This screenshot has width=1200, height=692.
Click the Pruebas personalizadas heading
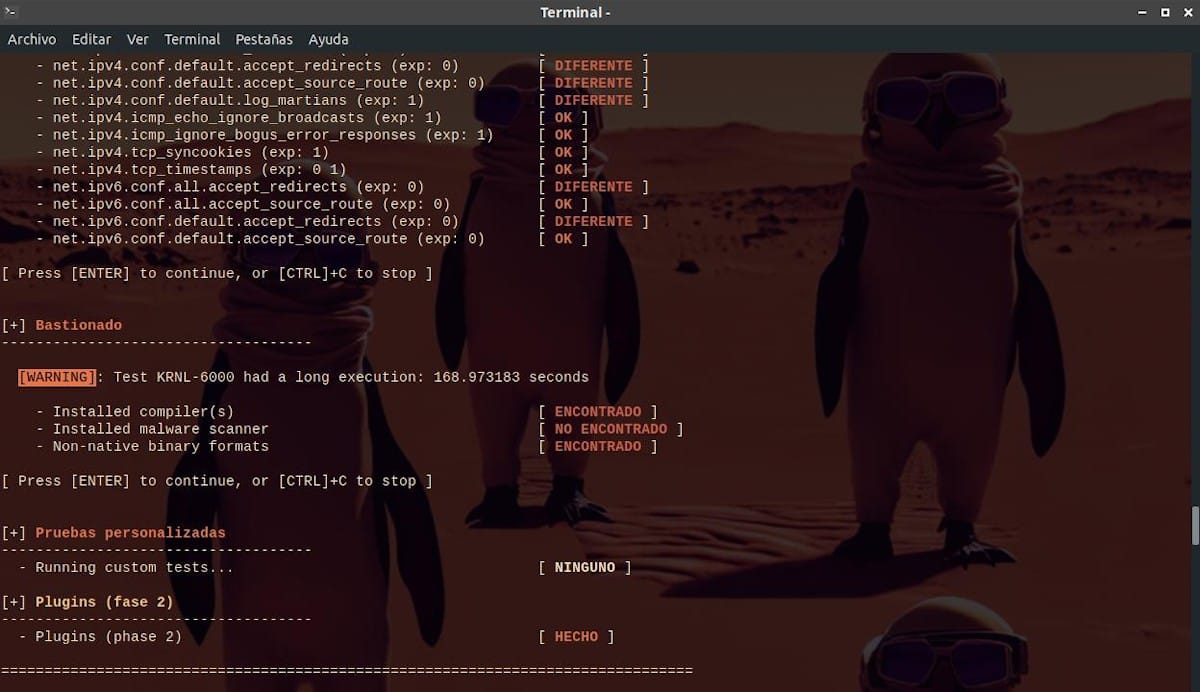(x=130, y=533)
